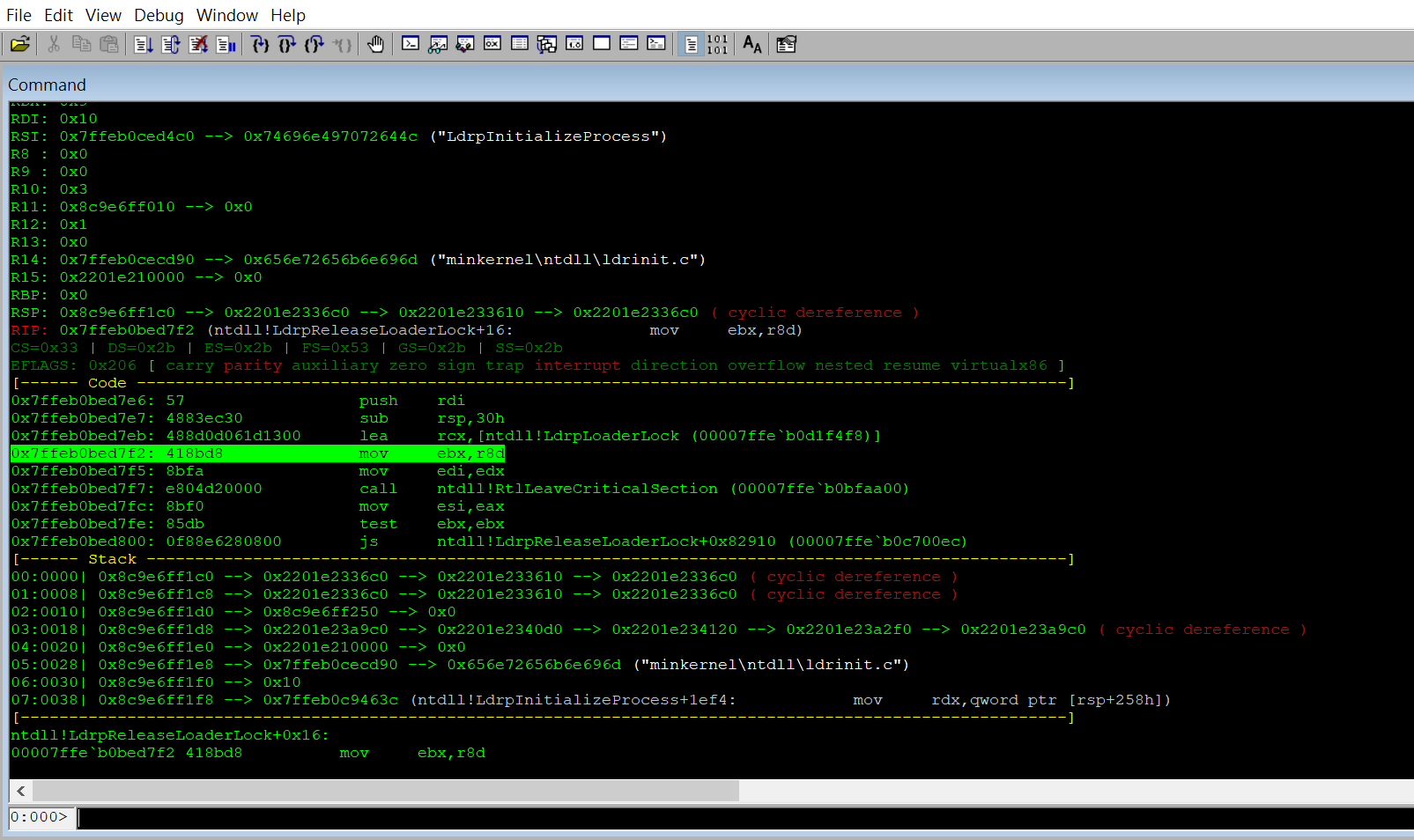
Task: Click the hand breakpoint icon
Action: [376, 44]
